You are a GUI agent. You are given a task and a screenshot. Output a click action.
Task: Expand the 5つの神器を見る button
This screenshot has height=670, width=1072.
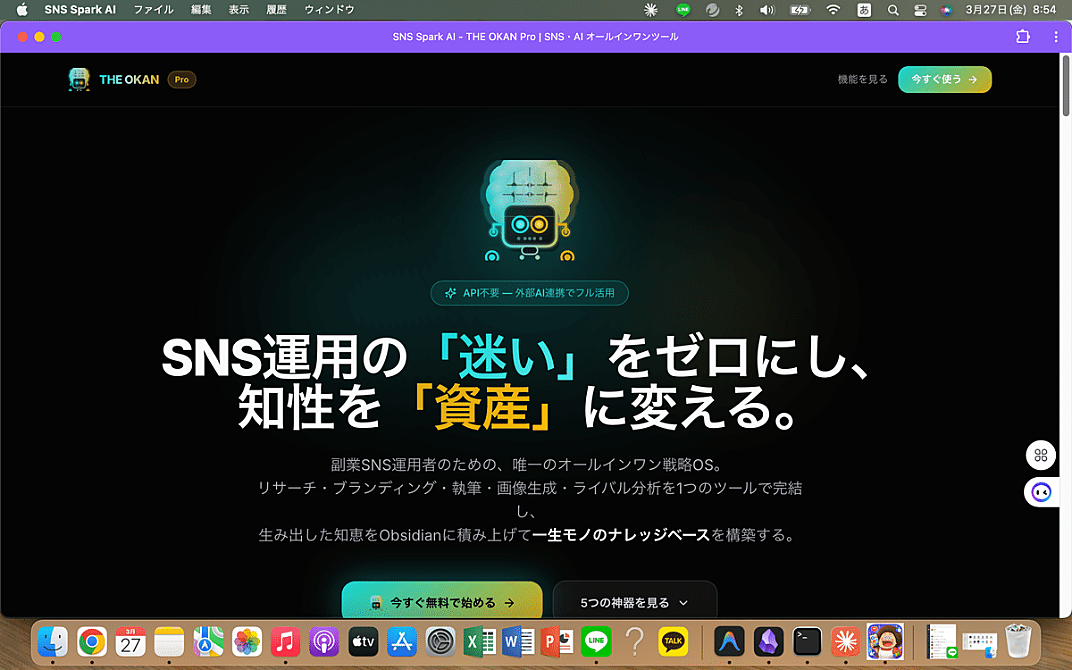635,603
